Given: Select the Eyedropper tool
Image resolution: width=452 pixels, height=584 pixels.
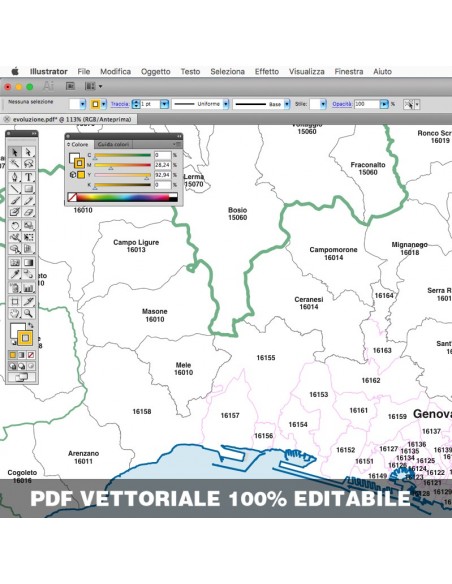Looking at the screenshot, I should [15, 274].
